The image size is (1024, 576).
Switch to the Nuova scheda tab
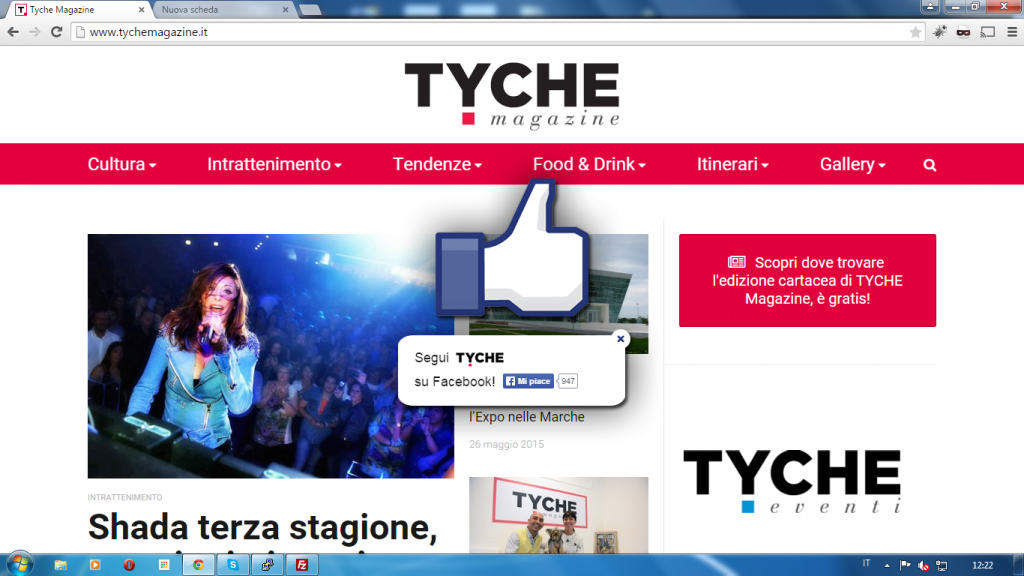click(x=219, y=10)
